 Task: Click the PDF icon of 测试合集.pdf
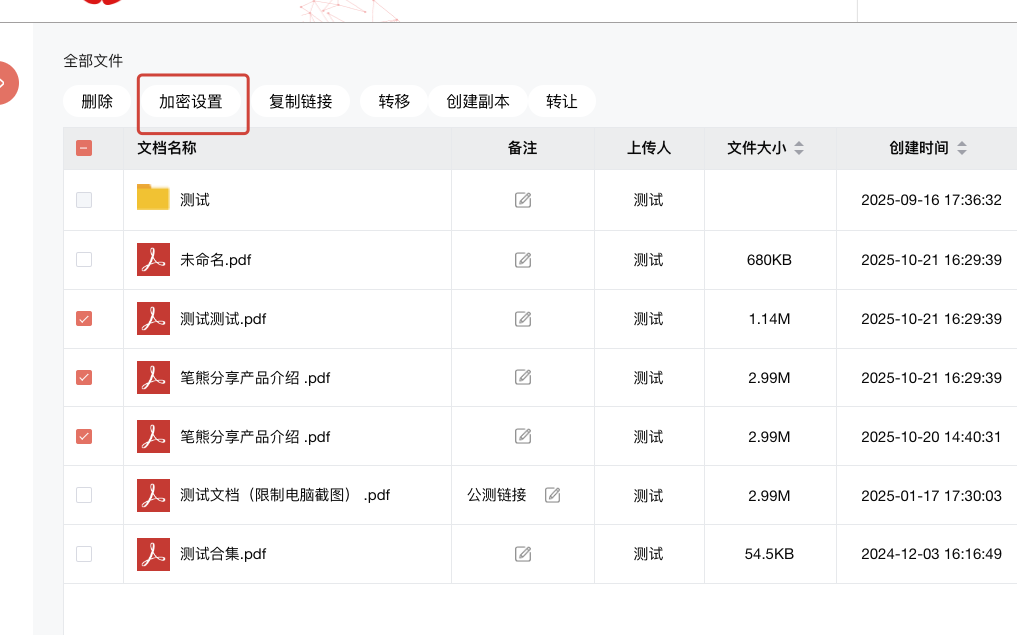coord(153,554)
